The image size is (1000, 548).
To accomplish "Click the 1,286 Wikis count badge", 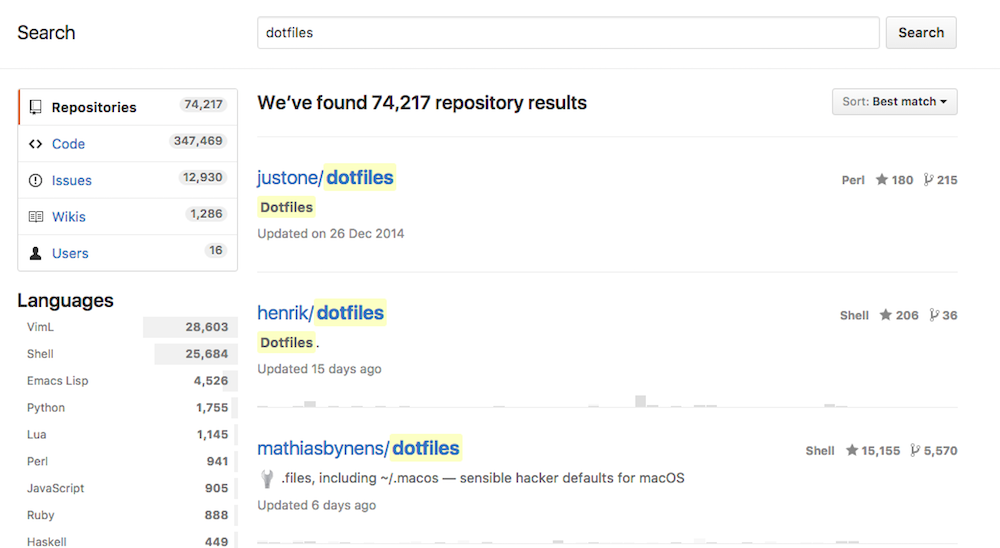I will point(206,213).
